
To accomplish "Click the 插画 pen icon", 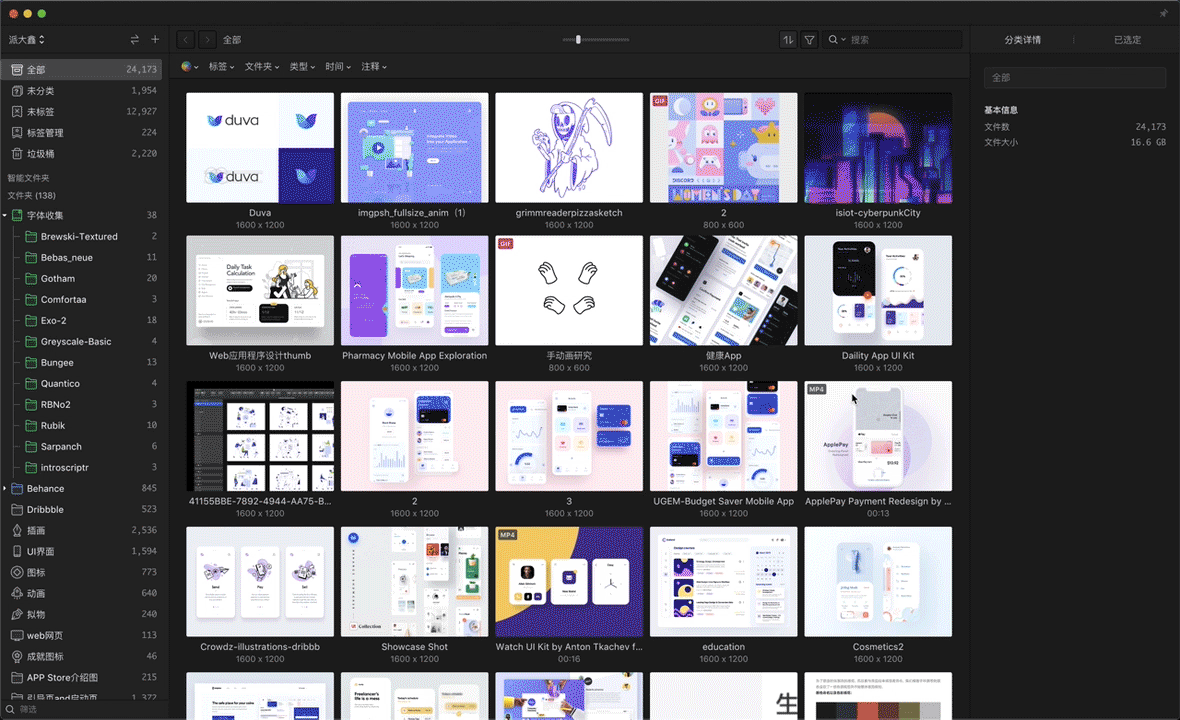I will [x=17, y=530].
